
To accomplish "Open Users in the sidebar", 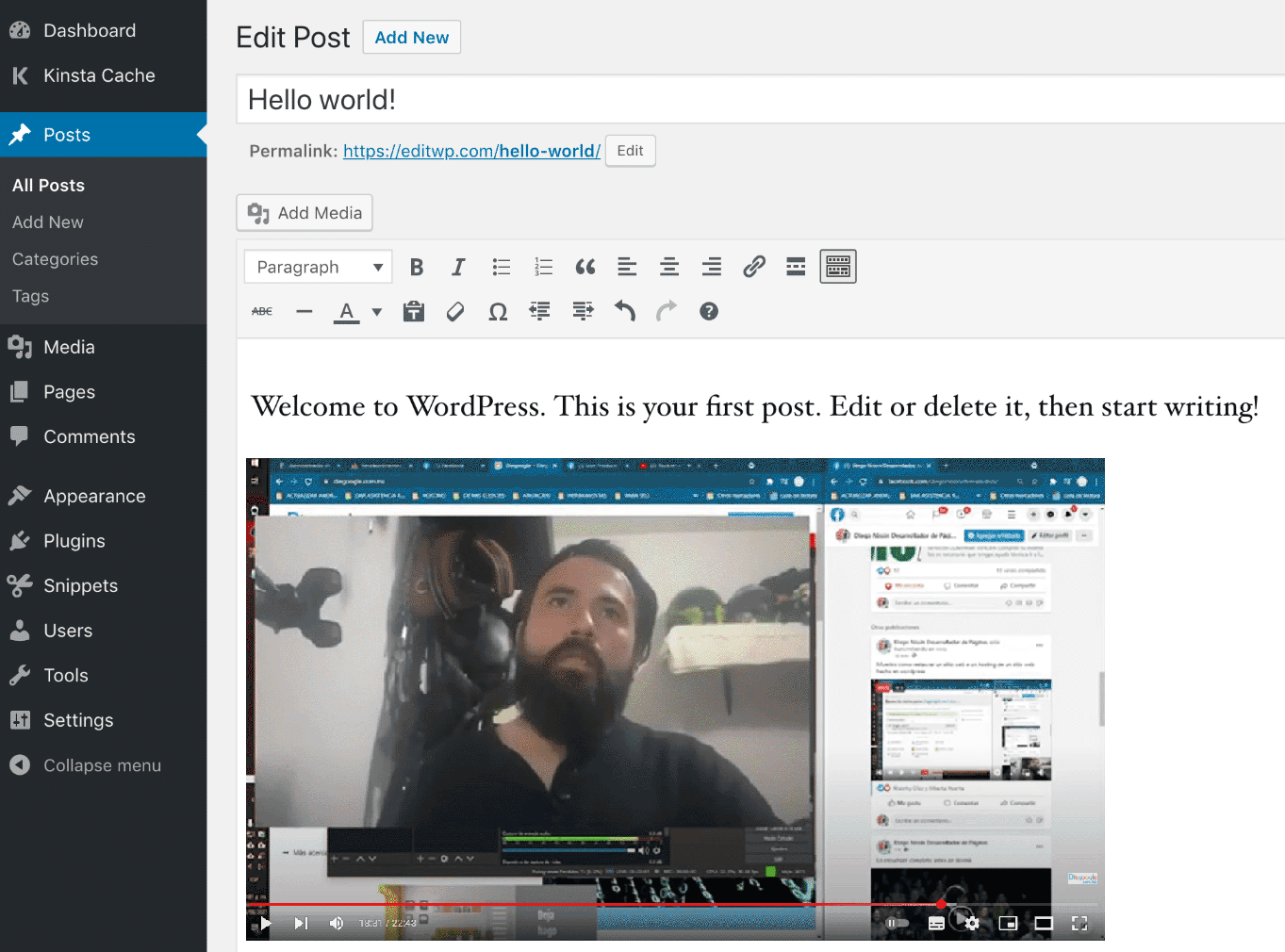I will point(103,631).
